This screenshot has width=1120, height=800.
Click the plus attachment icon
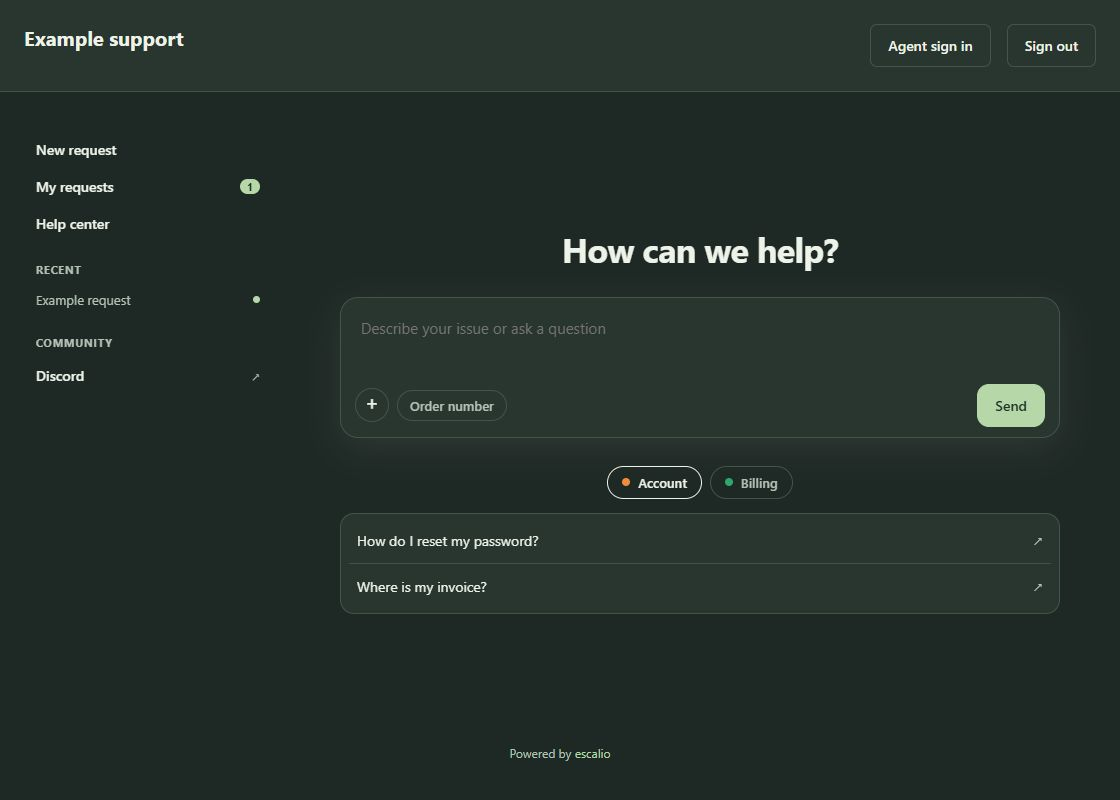371,405
